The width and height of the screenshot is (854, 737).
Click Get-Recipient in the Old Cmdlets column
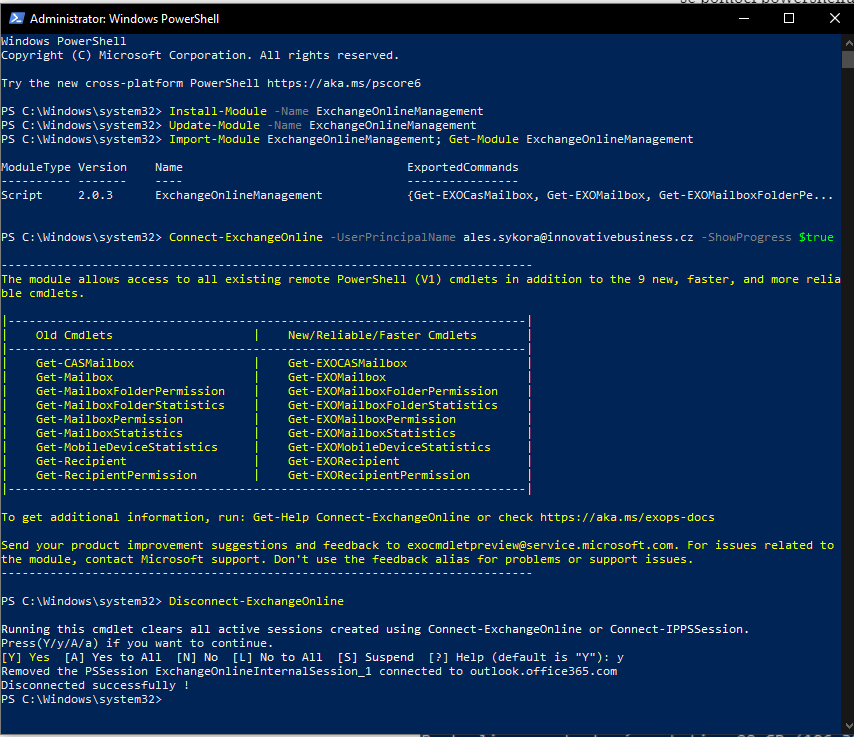tap(81, 461)
